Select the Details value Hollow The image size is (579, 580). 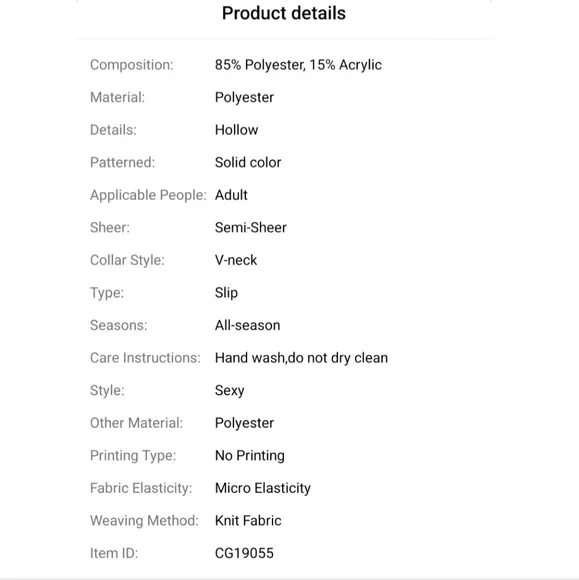click(x=236, y=130)
